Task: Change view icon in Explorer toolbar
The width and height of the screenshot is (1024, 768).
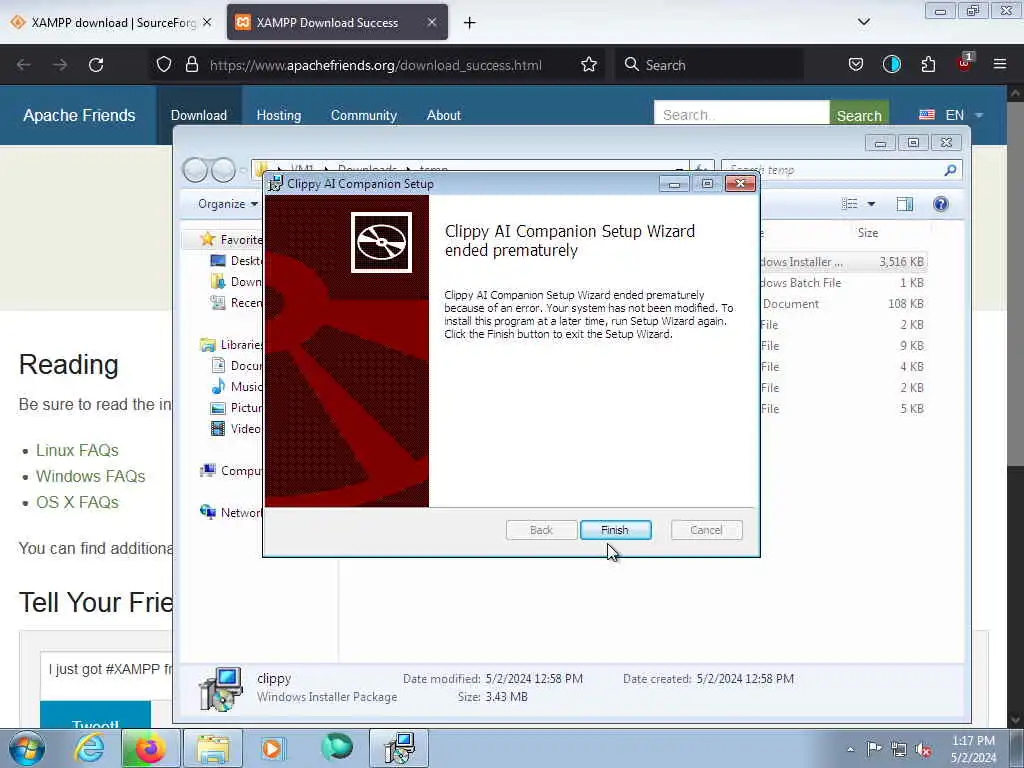Action: (x=850, y=204)
